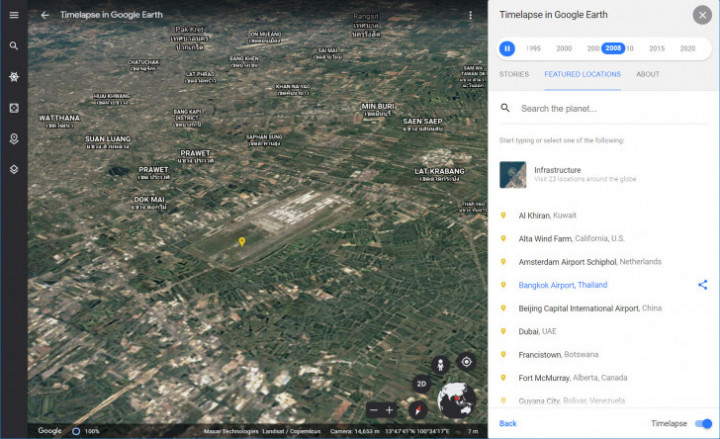The image size is (720, 439).
Task: Open the Infrastructure thumbnail
Action: click(513, 174)
